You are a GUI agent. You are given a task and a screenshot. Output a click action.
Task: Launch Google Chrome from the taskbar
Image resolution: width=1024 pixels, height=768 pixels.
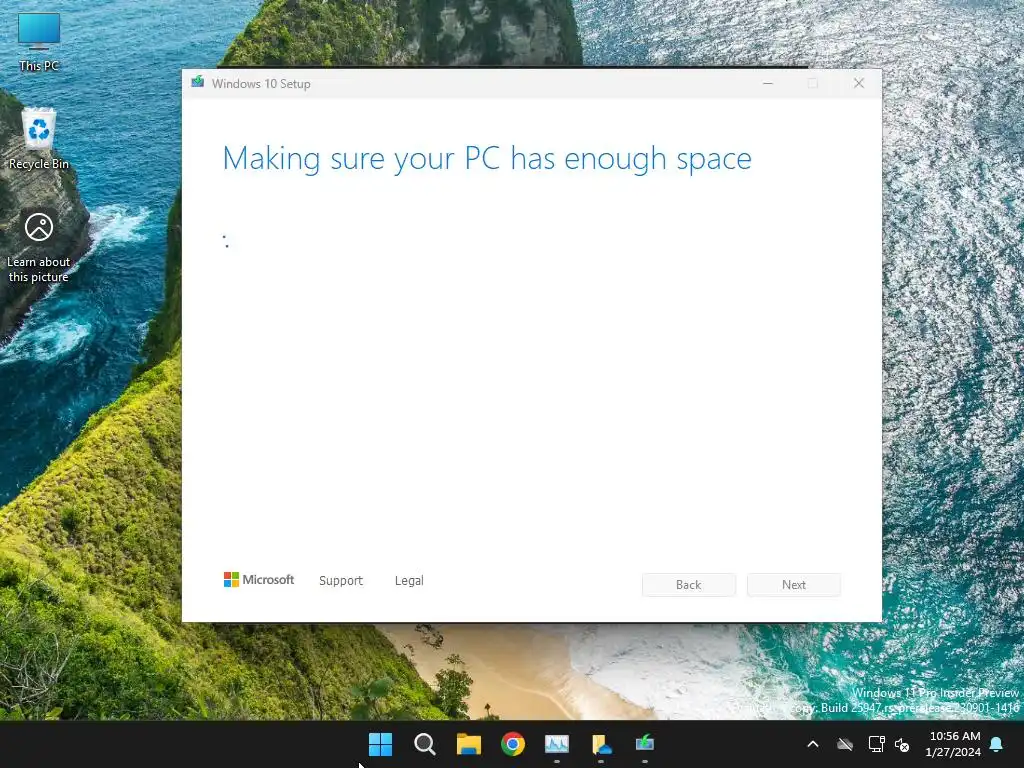click(513, 744)
